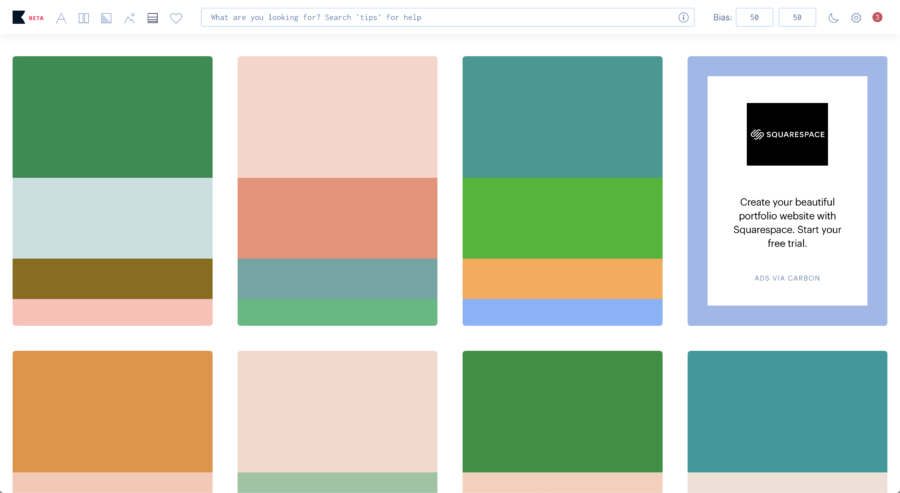Viewport: 900px width, 493px height.
Task: Open the Squarespace free trial ad text
Action: click(x=787, y=223)
